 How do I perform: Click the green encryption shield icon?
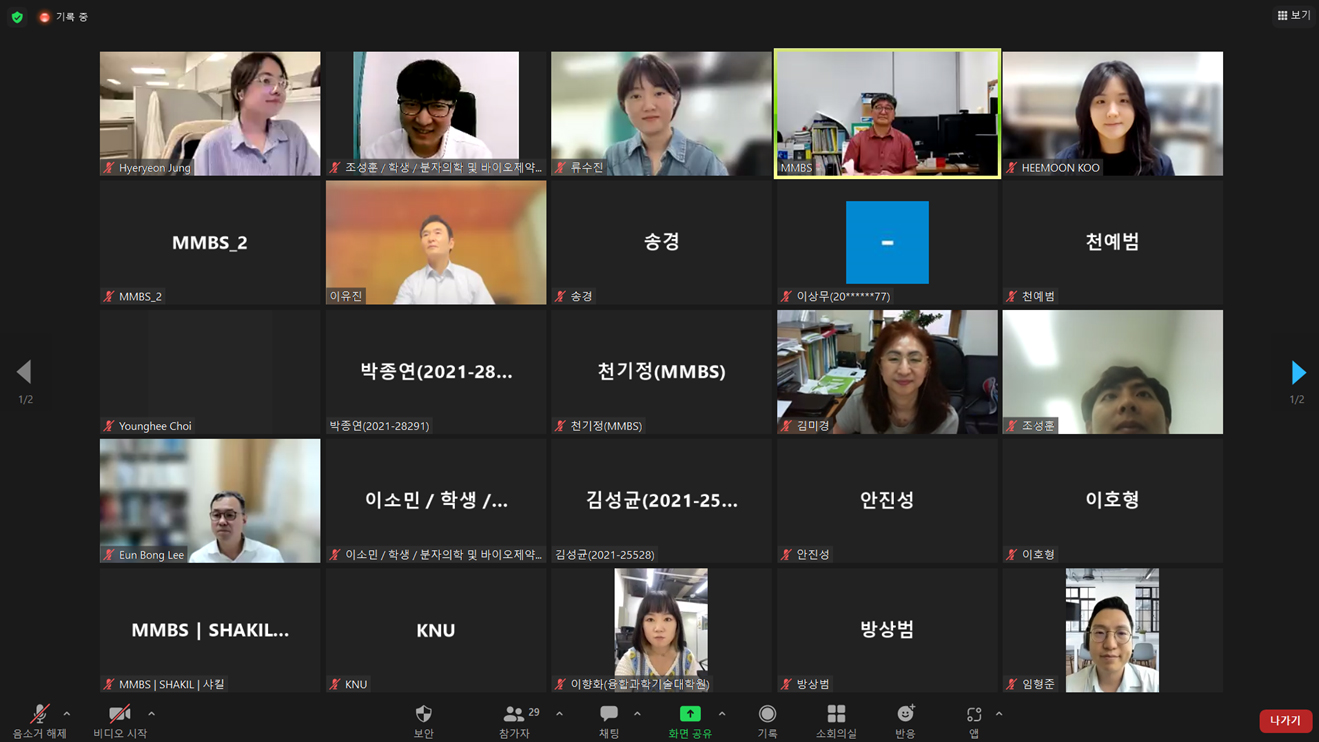pyautogui.click(x=17, y=17)
